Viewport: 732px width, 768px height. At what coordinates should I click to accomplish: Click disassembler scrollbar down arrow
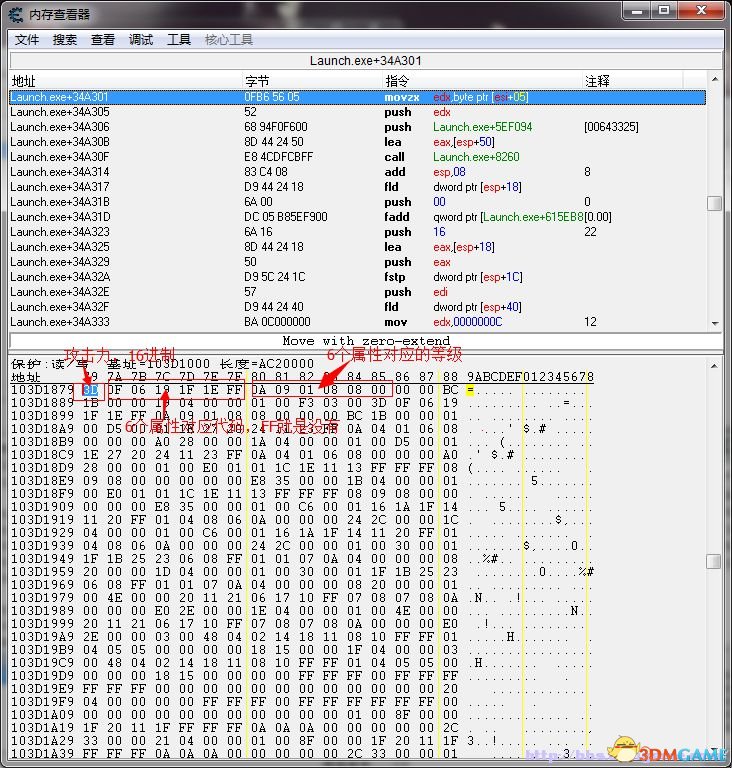tap(715, 323)
